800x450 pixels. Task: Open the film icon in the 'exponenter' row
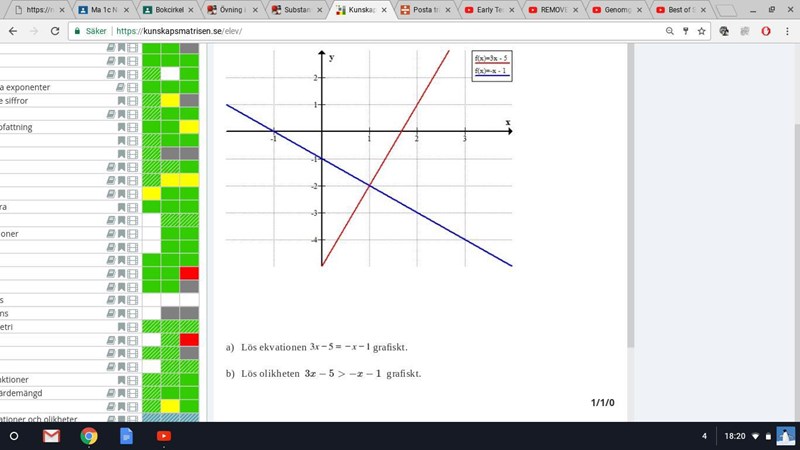tap(132, 87)
